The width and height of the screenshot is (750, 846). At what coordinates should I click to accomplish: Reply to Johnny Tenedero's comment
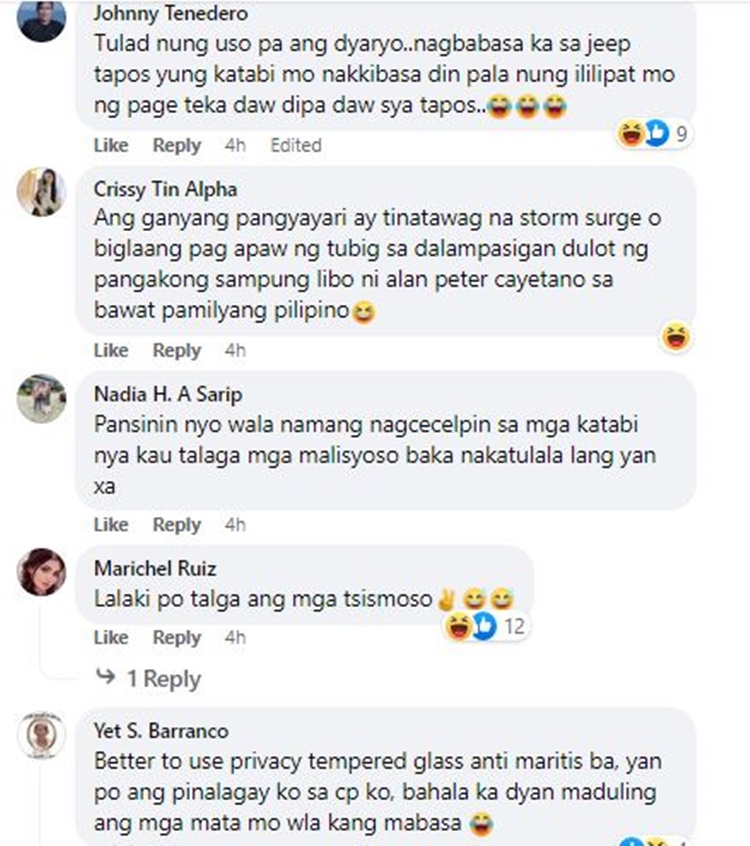click(x=177, y=145)
